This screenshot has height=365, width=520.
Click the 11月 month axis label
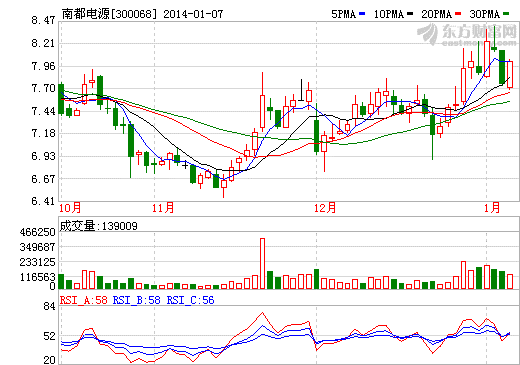(163, 208)
